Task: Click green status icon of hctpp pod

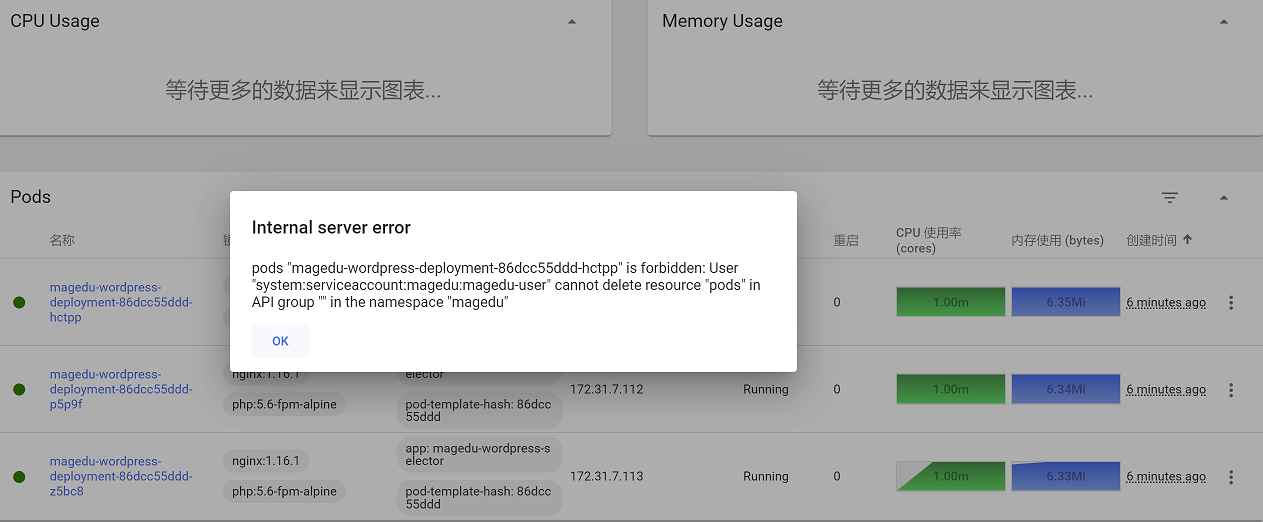Action: (x=19, y=303)
